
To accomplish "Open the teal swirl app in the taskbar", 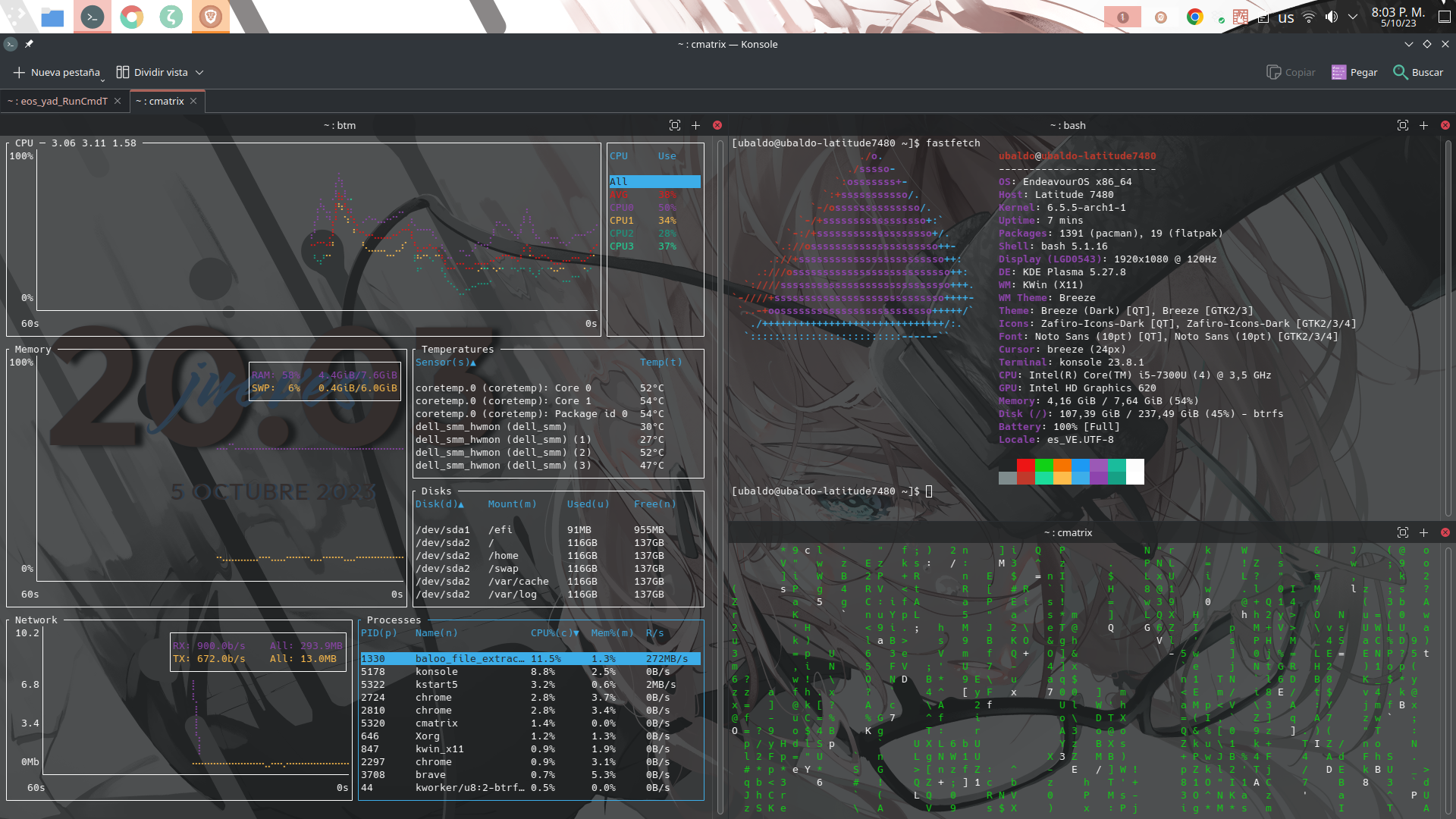I will (x=171, y=16).
